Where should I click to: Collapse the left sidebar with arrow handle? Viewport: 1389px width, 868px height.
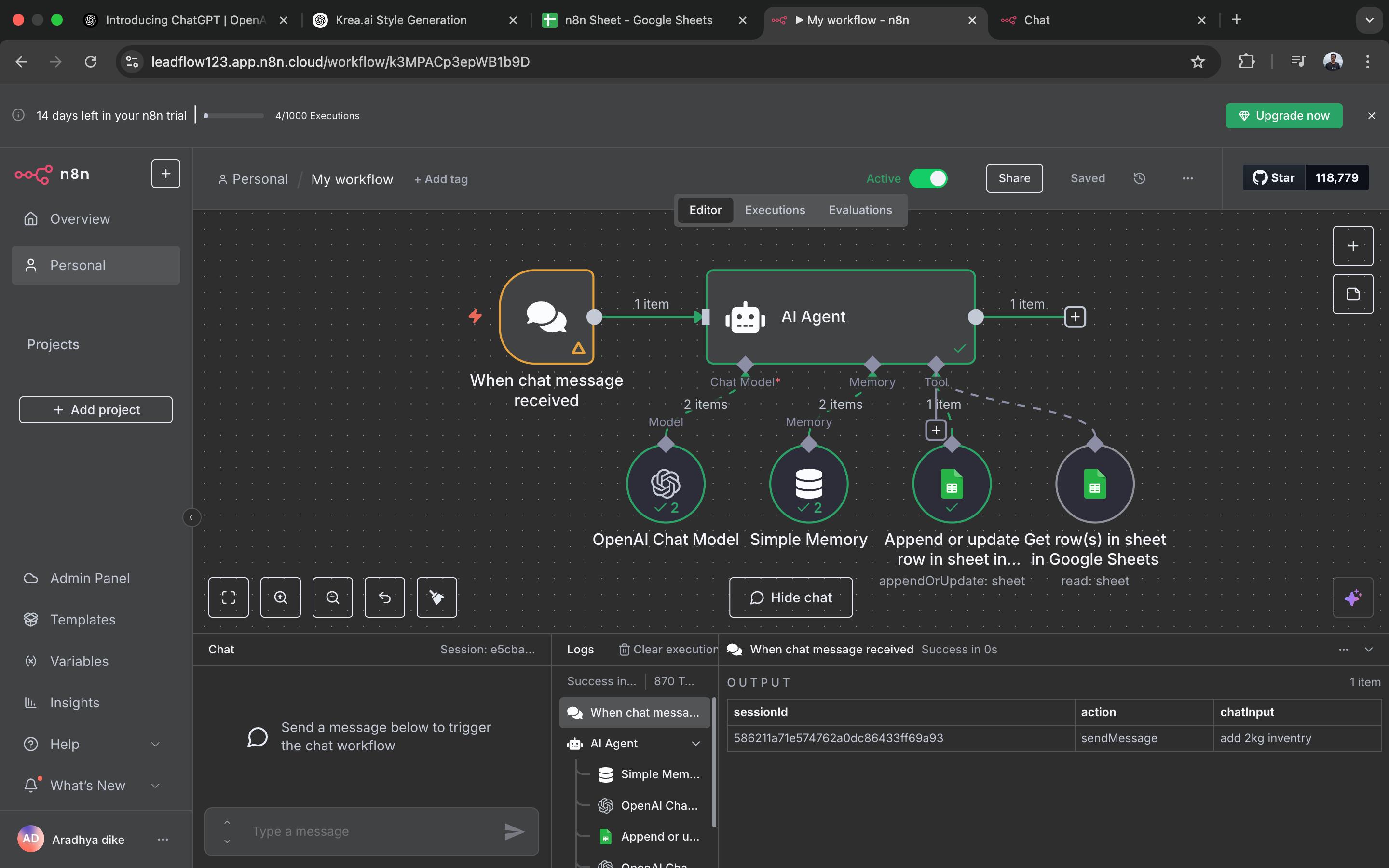point(191,517)
